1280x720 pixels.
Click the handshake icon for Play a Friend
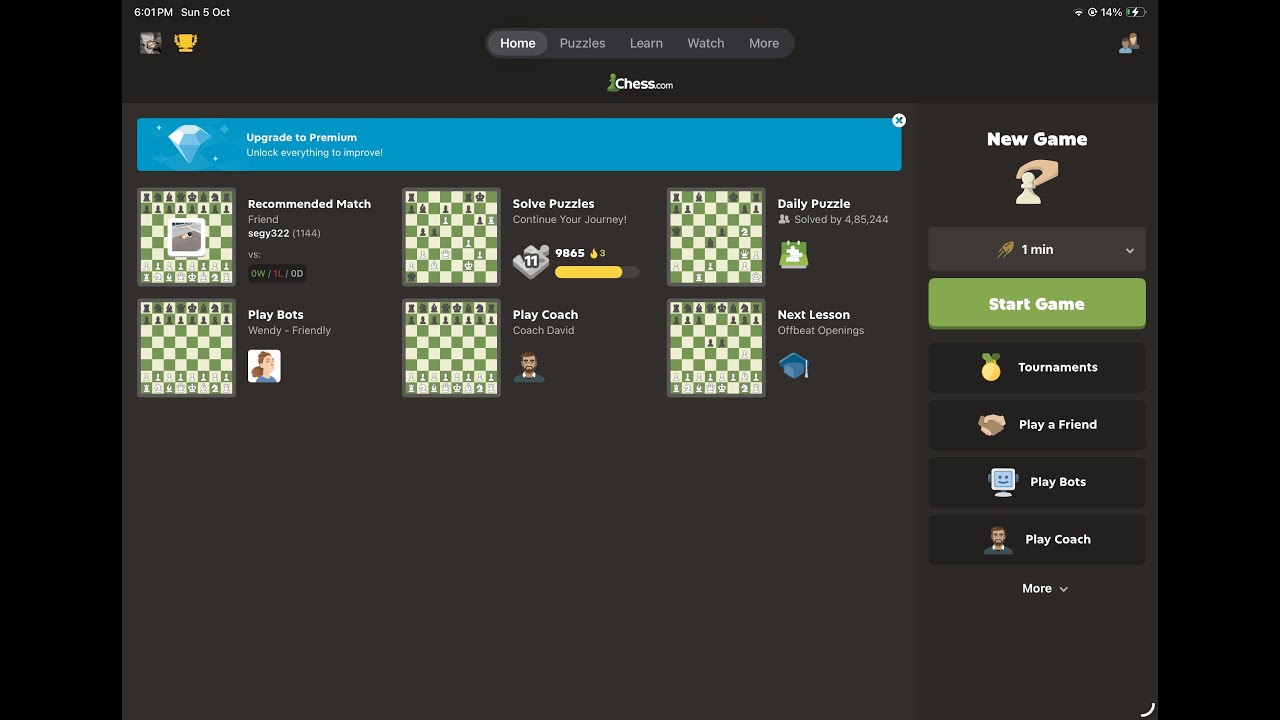click(x=992, y=425)
